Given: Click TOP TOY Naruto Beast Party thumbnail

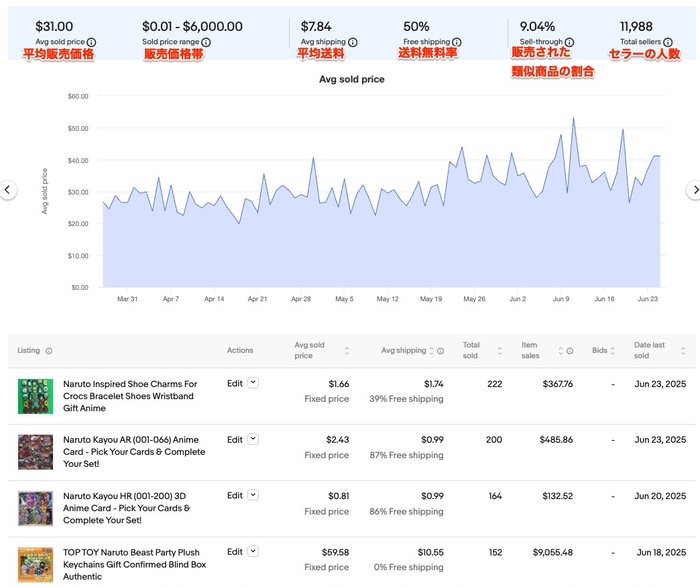Looking at the screenshot, I should 35,564.
